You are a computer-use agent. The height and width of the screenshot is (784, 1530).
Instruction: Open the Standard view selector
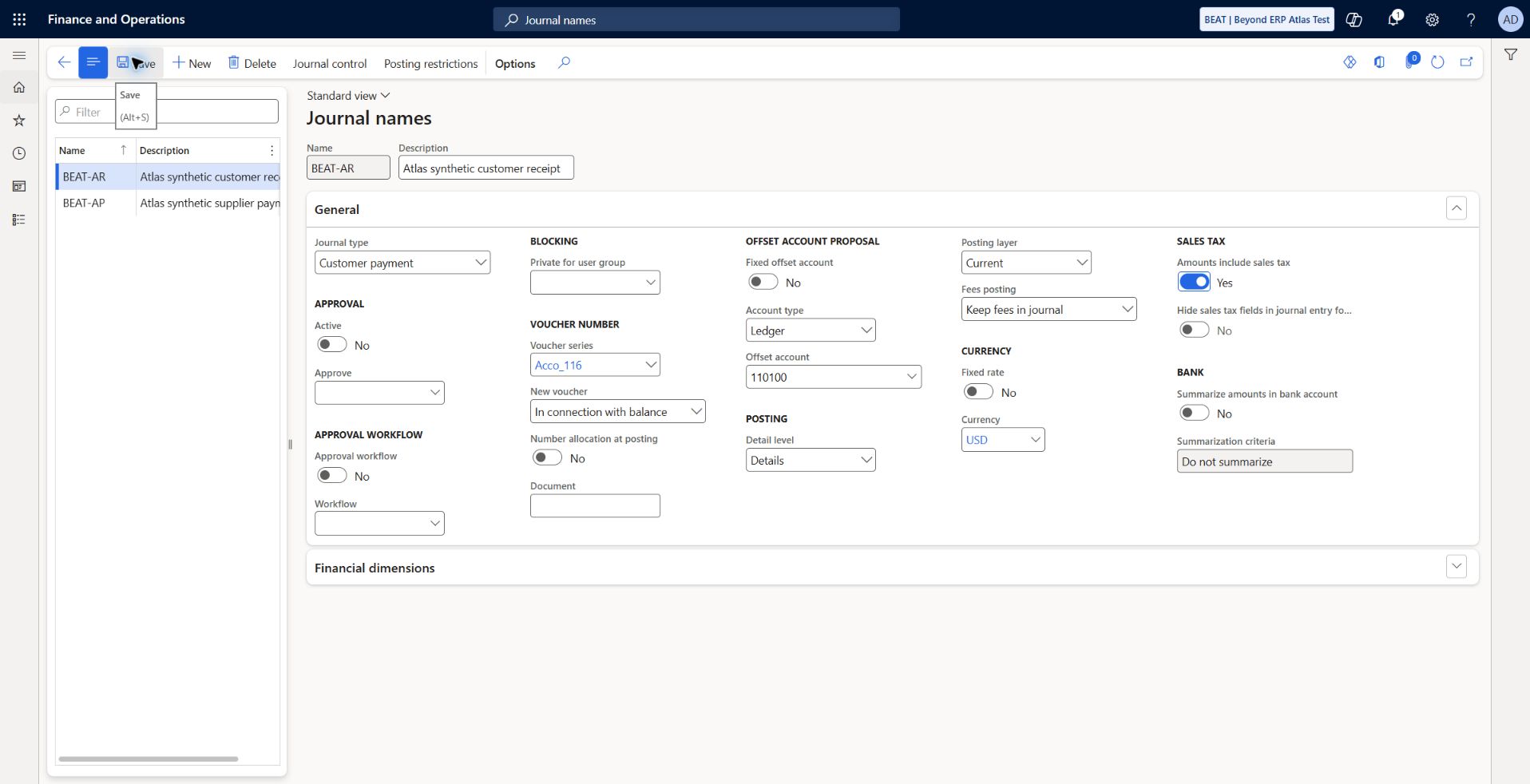(x=348, y=95)
